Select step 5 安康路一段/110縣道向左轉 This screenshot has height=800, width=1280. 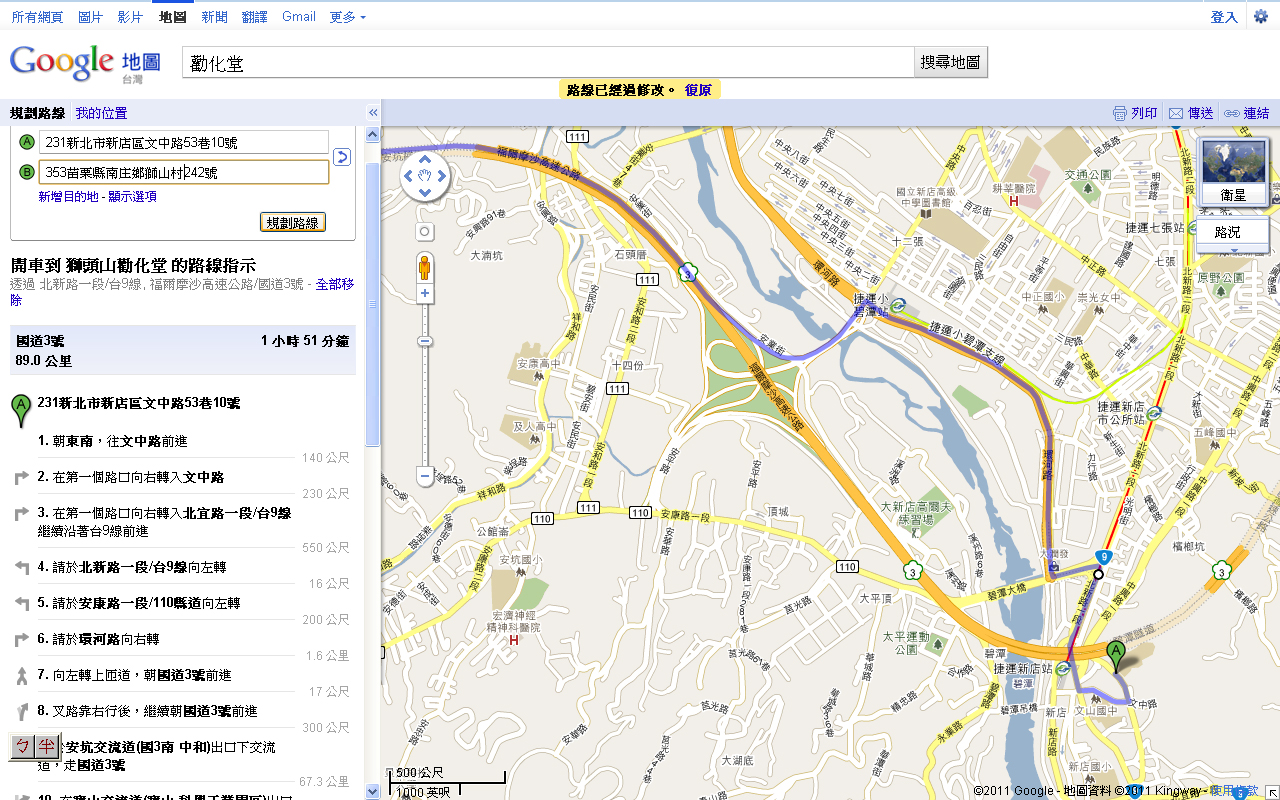[x=183, y=603]
